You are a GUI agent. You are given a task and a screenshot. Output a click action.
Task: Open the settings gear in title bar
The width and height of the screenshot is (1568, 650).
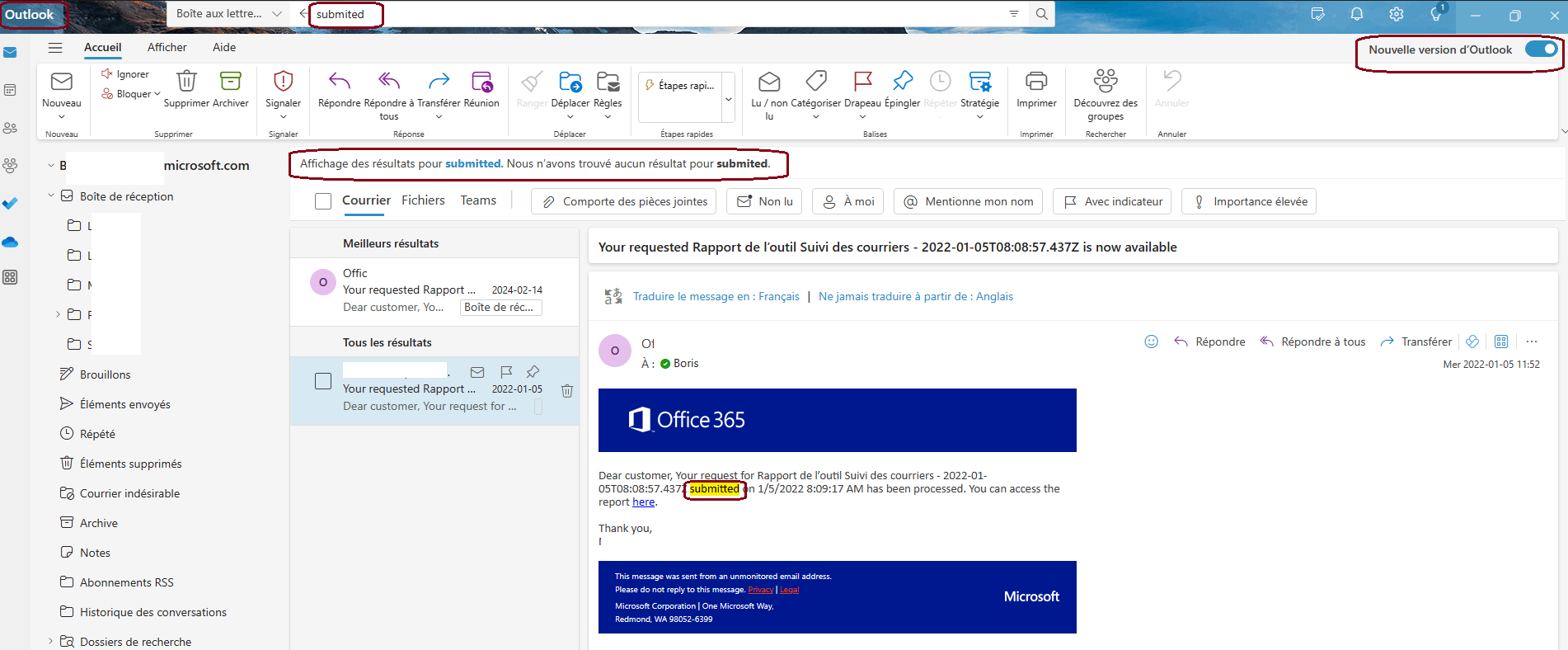pos(1397,14)
